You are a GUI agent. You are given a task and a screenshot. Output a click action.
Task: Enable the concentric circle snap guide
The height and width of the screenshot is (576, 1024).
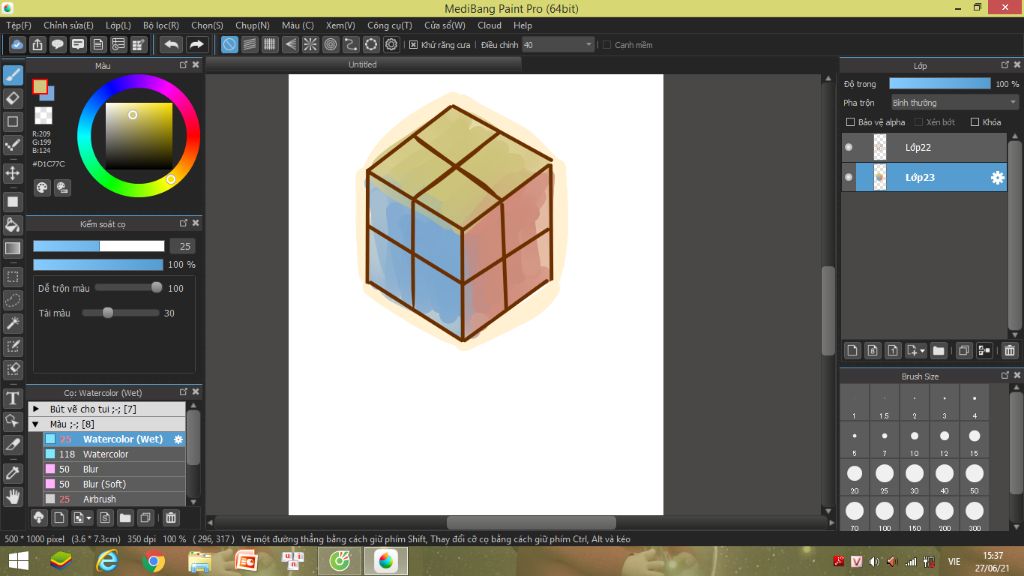coord(330,44)
